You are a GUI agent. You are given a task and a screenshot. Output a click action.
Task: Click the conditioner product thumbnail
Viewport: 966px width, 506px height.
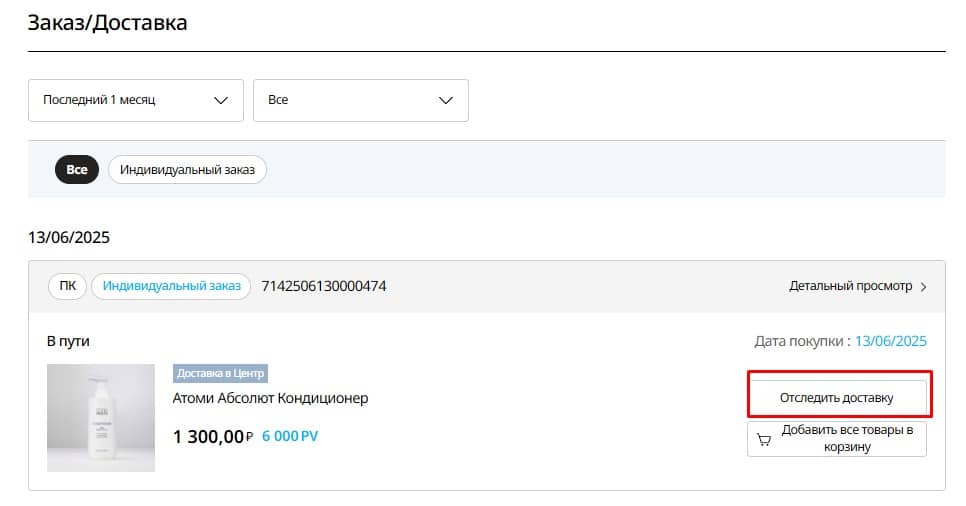[101, 418]
